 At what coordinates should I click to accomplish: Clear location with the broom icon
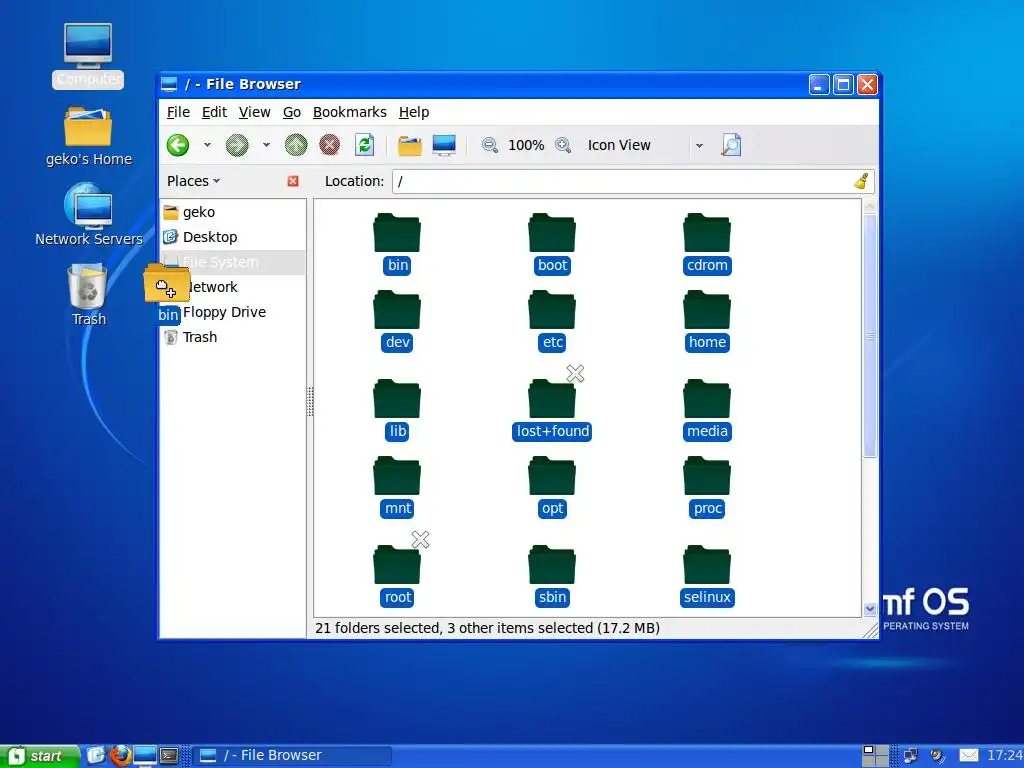861,181
